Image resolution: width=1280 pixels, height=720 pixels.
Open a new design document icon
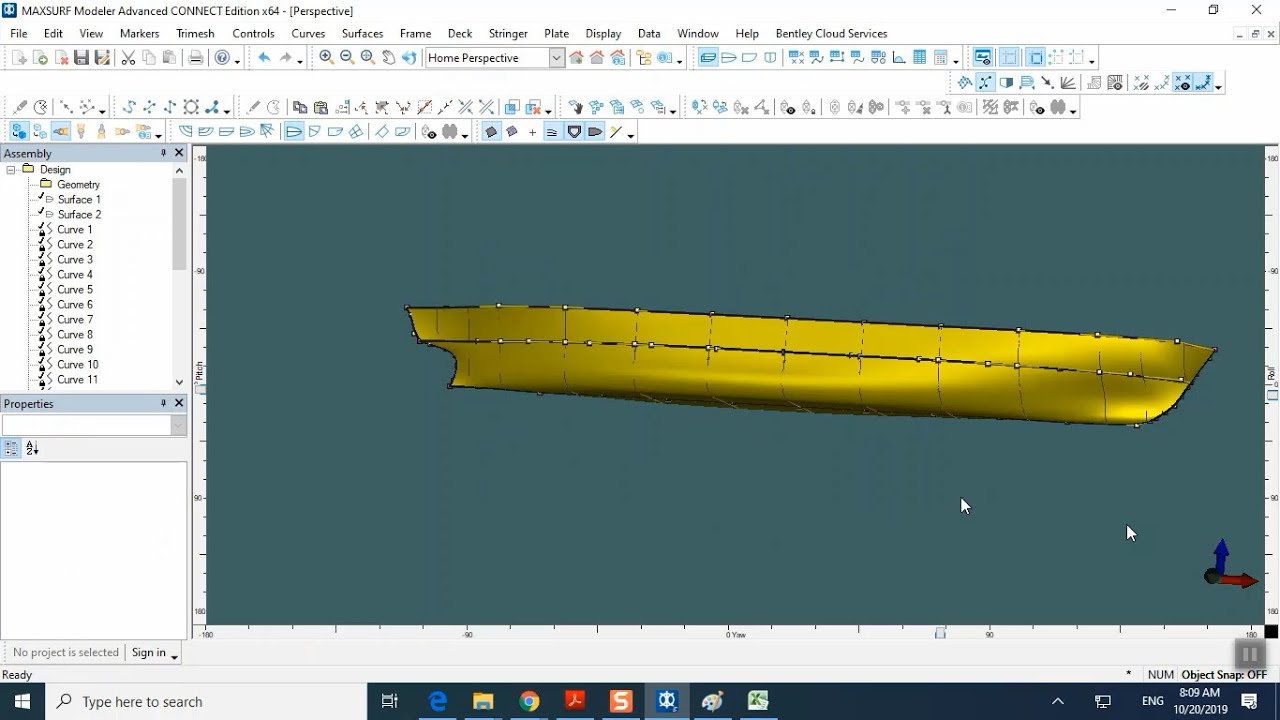click(19, 58)
